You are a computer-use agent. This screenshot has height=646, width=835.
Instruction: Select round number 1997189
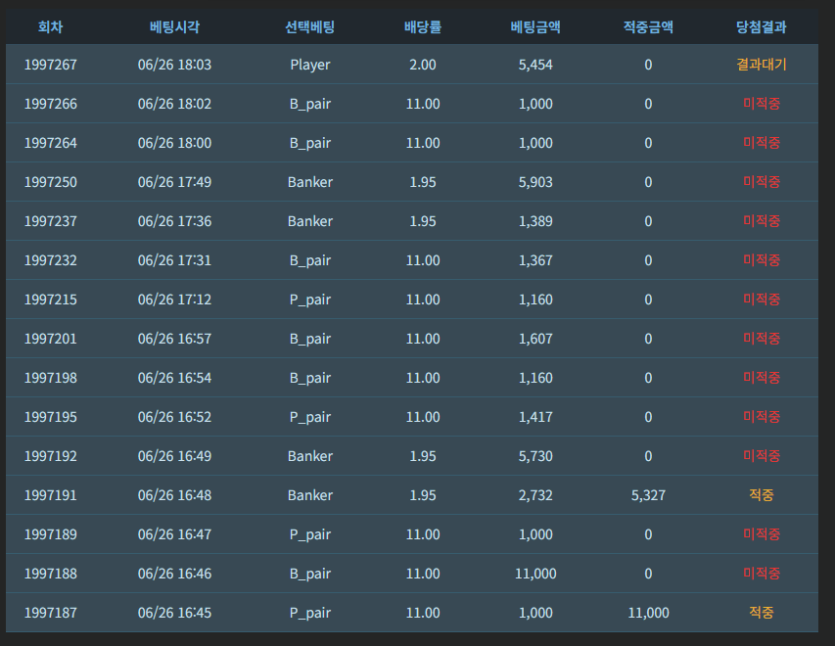click(51, 534)
